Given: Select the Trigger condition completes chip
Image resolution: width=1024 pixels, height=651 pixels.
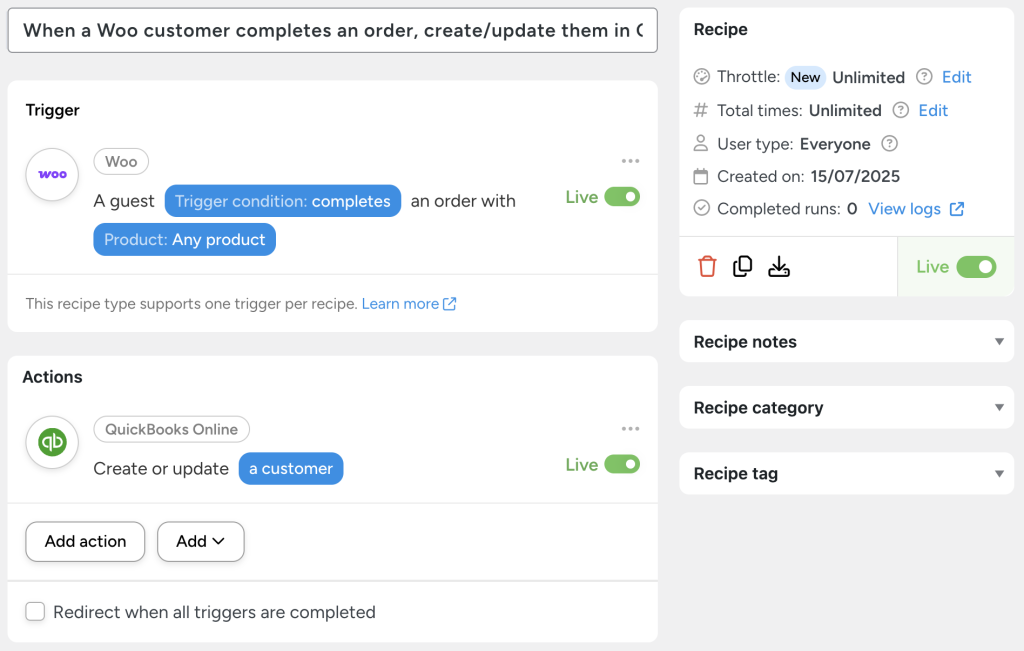Looking at the screenshot, I should [x=282, y=200].
